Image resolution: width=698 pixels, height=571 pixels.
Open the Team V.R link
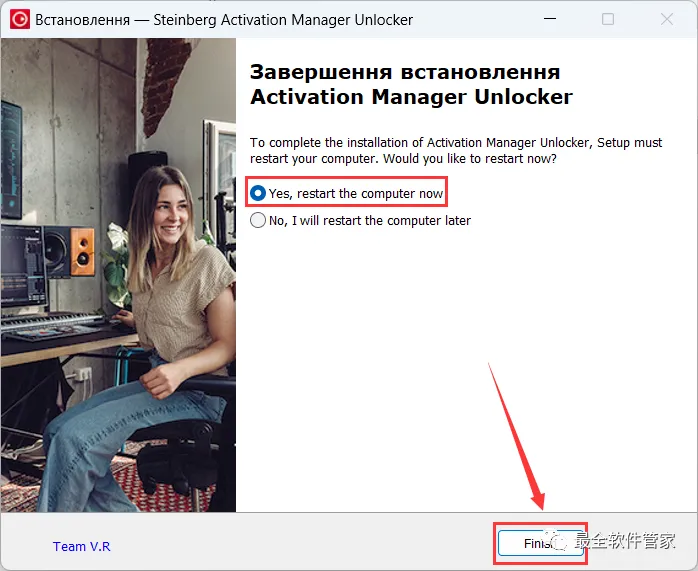pos(81,546)
